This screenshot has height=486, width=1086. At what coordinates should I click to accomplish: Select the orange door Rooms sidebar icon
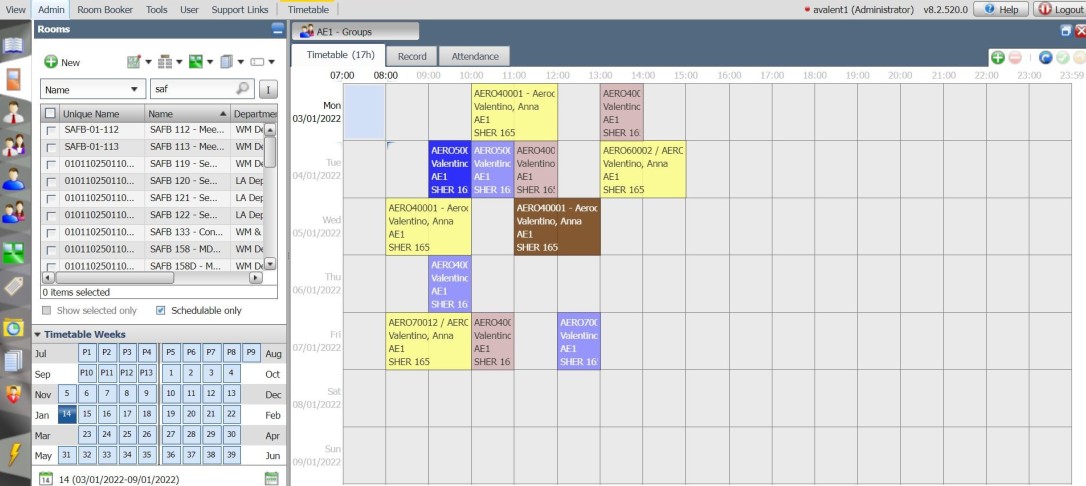14,79
